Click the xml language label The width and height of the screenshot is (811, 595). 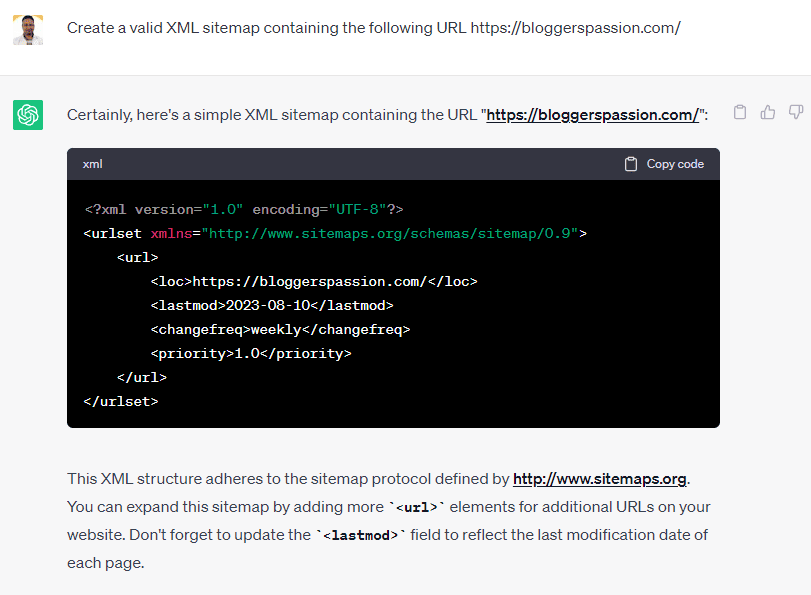93,164
